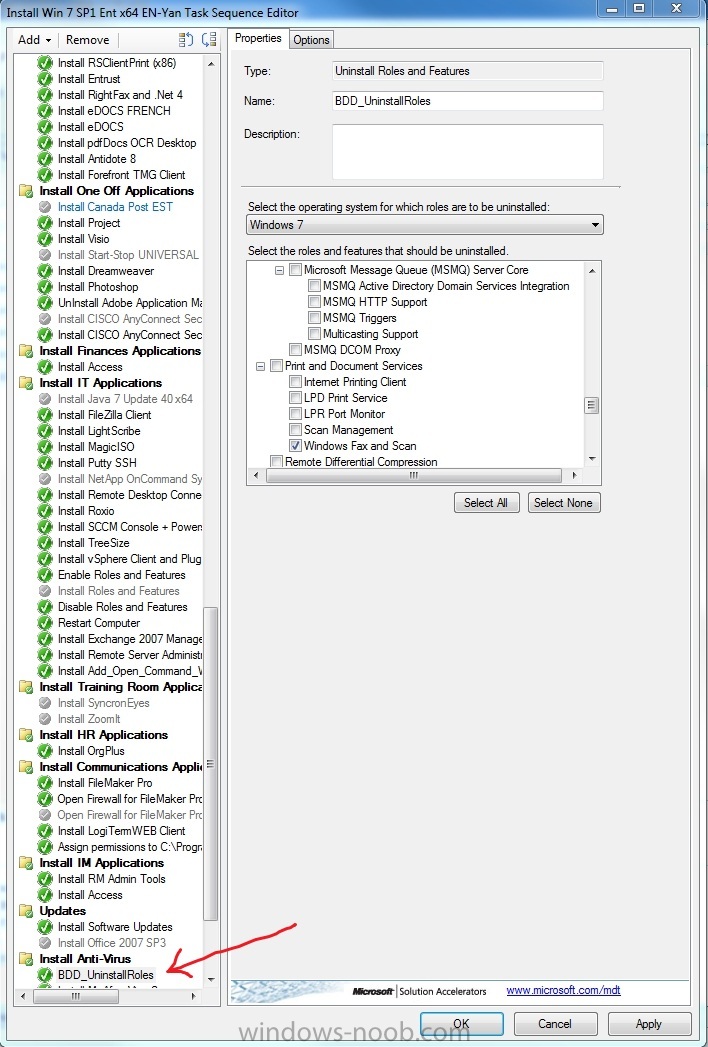This screenshot has height=1047, width=708.
Task: Click folder icon of Install Finances Applications
Action: (x=26, y=351)
